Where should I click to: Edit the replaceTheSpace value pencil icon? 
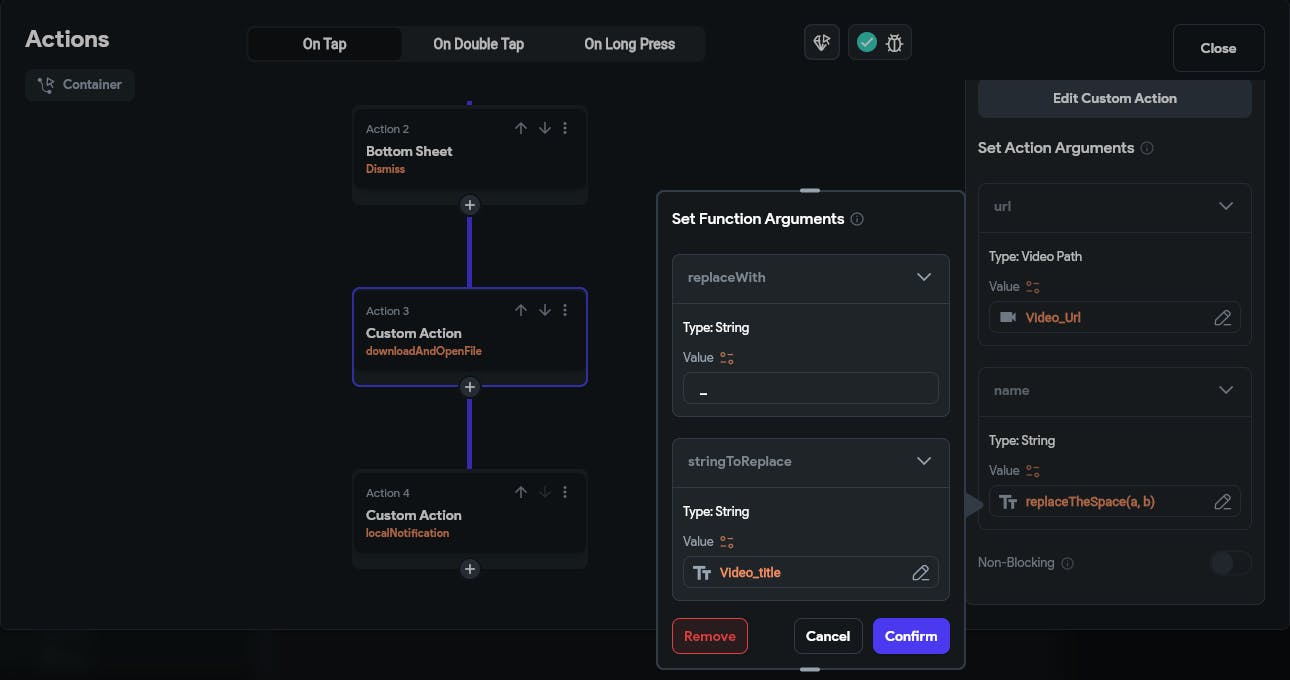[x=1222, y=502]
